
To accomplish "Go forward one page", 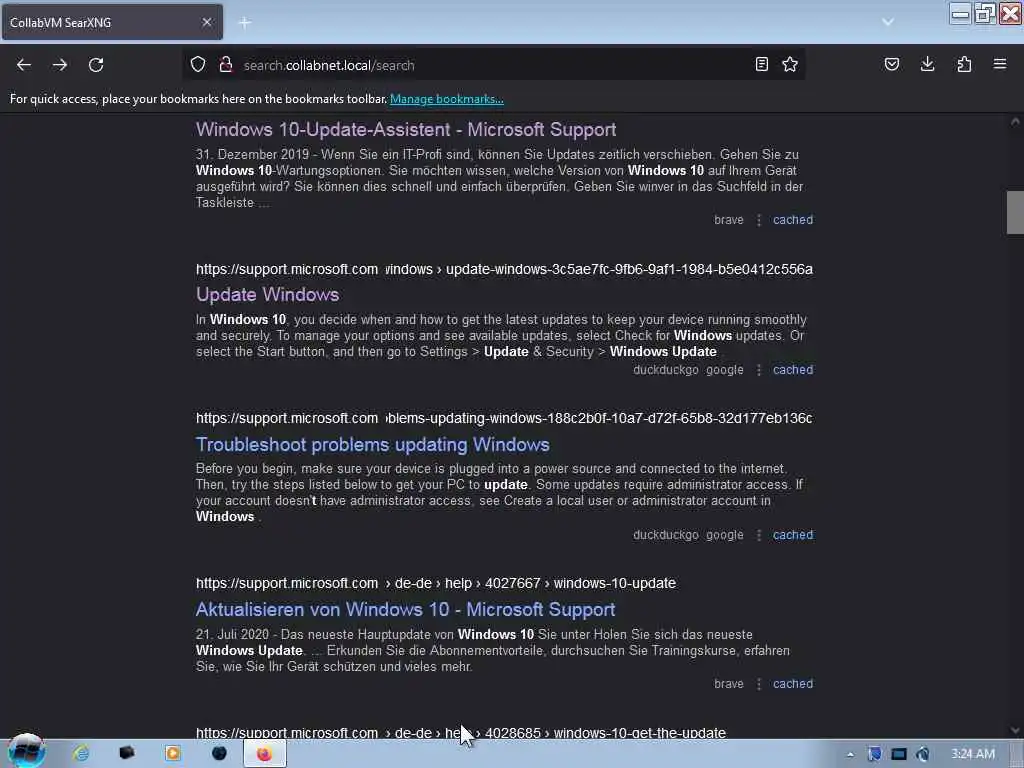I will [x=60, y=65].
